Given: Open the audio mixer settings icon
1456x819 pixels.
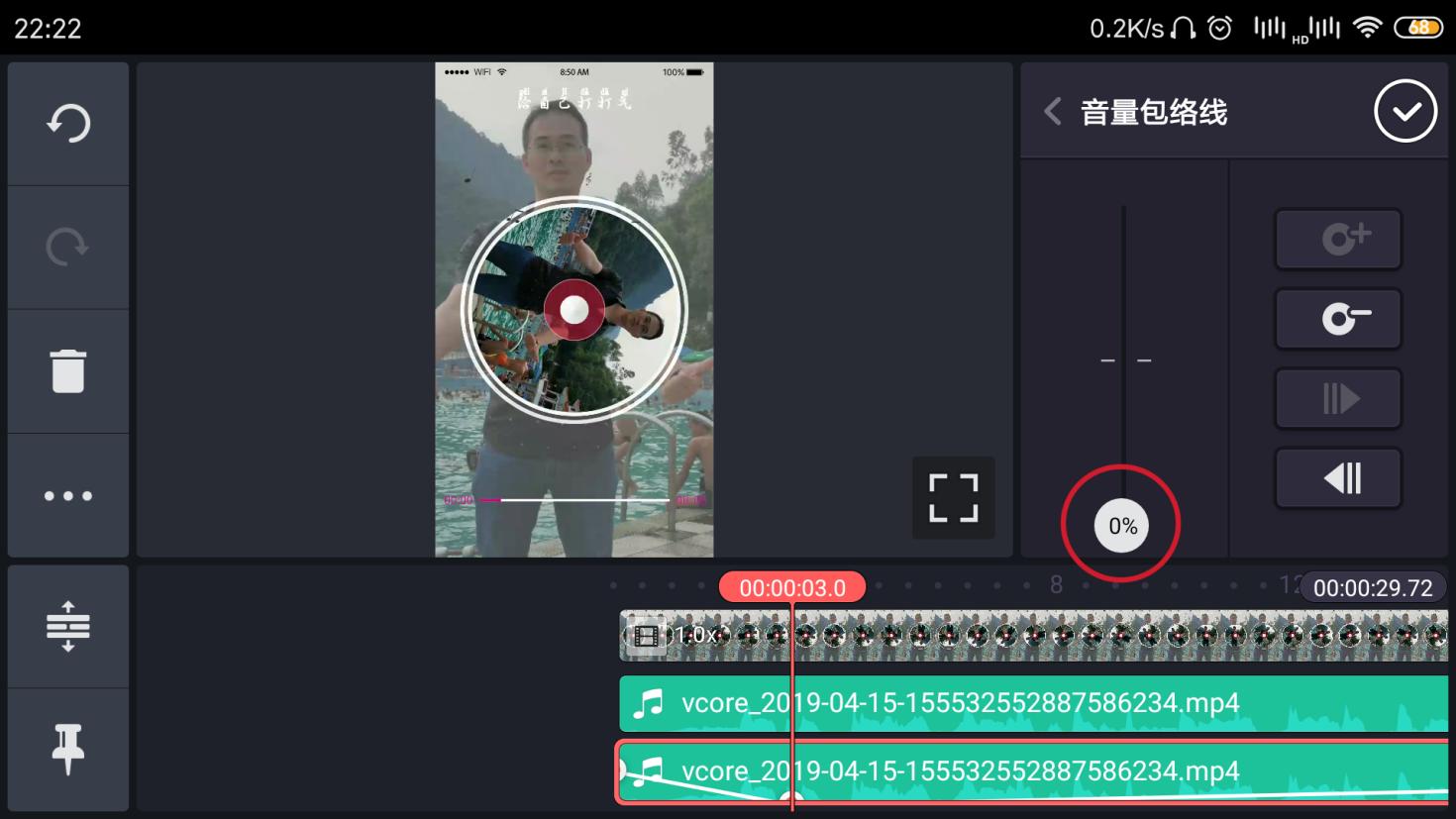Looking at the screenshot, I should (x=67, y=626).
